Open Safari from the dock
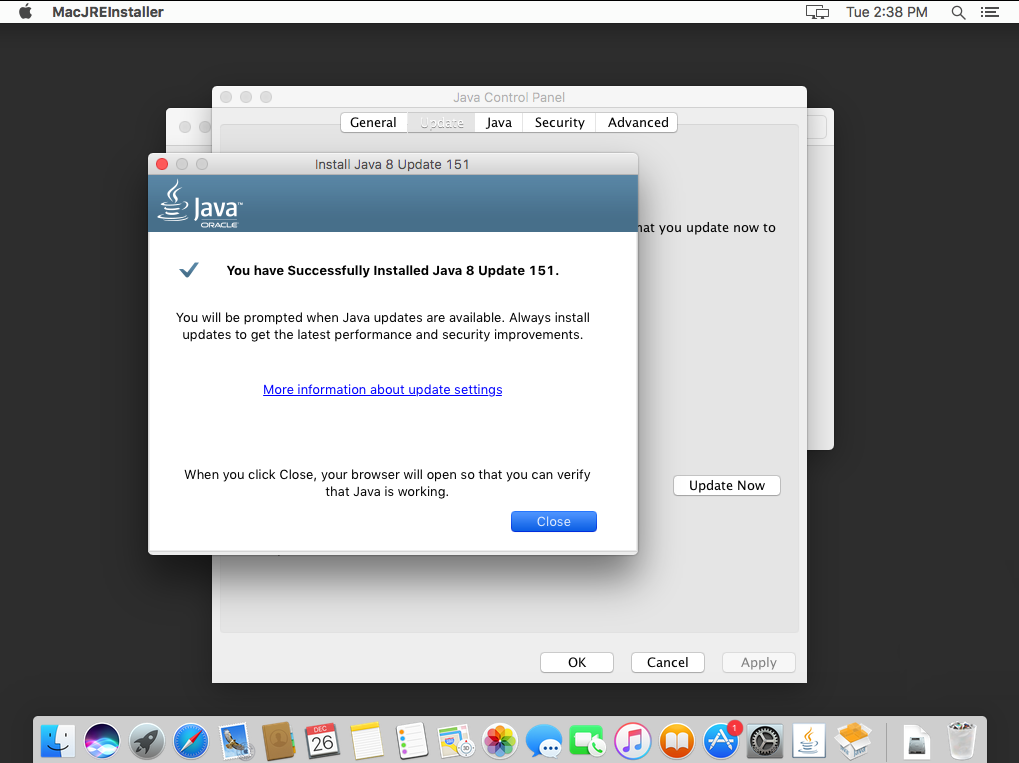This screenshot has height=763, width=1019. pyautogui.click(x=191, y=741)
